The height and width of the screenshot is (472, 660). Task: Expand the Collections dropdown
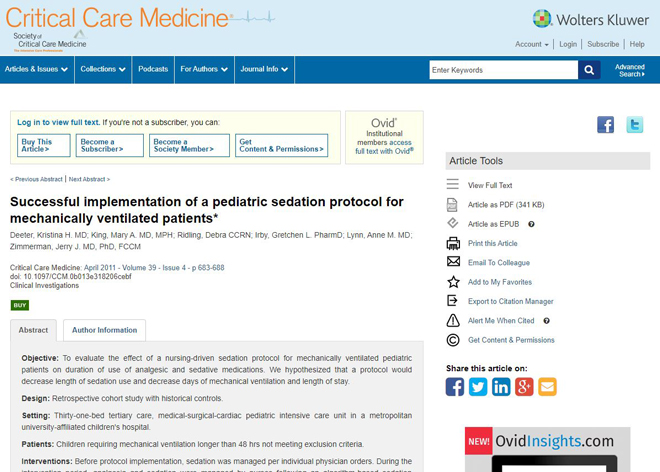(102, 69)
